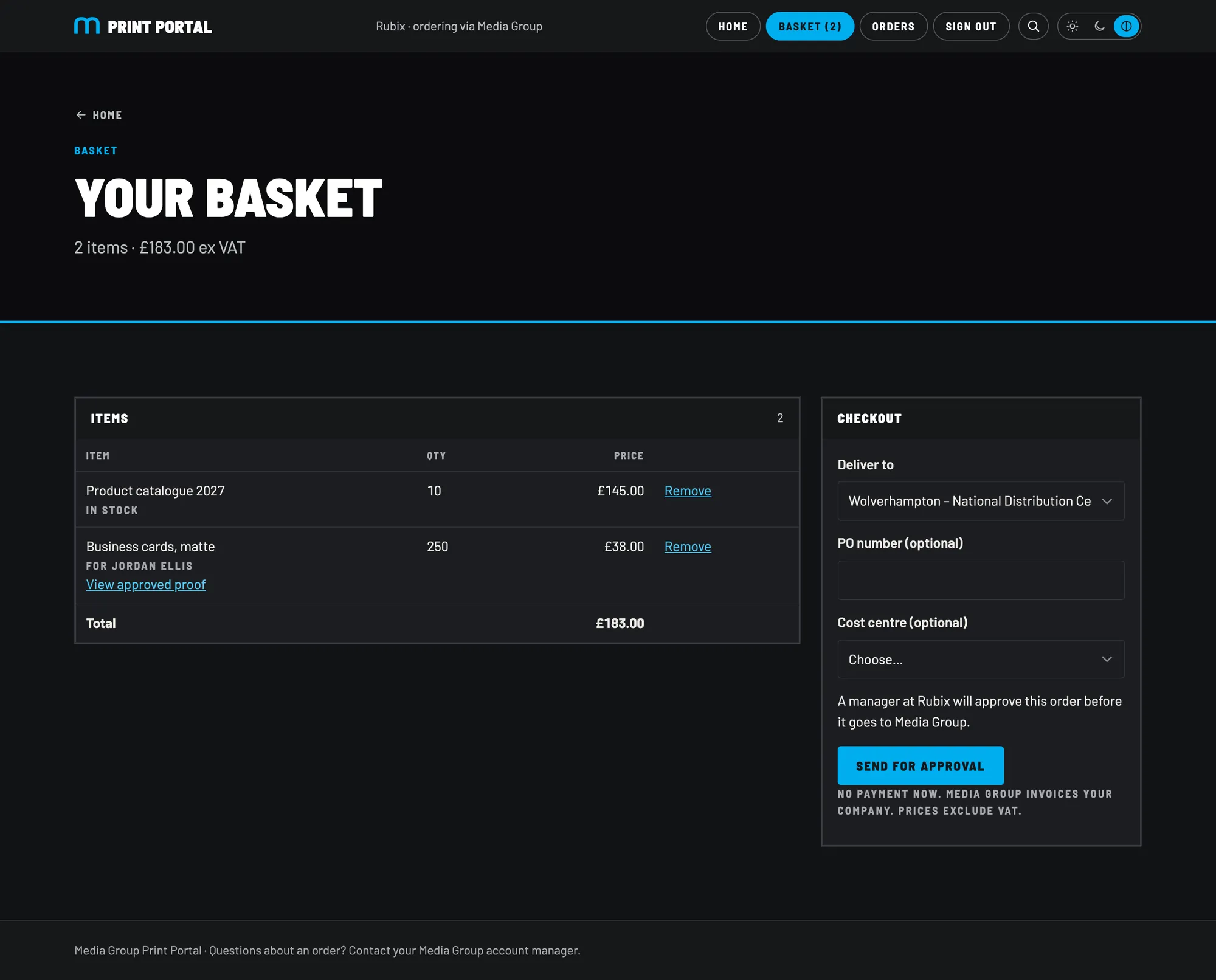1216x980 pixels.
Task: Open the Home nav item
Action: pyautogui.click(x=733, y=26)
